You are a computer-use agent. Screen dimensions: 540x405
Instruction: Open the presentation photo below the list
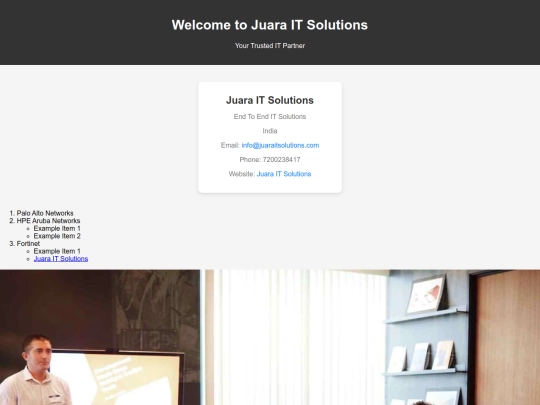(270, 337)
